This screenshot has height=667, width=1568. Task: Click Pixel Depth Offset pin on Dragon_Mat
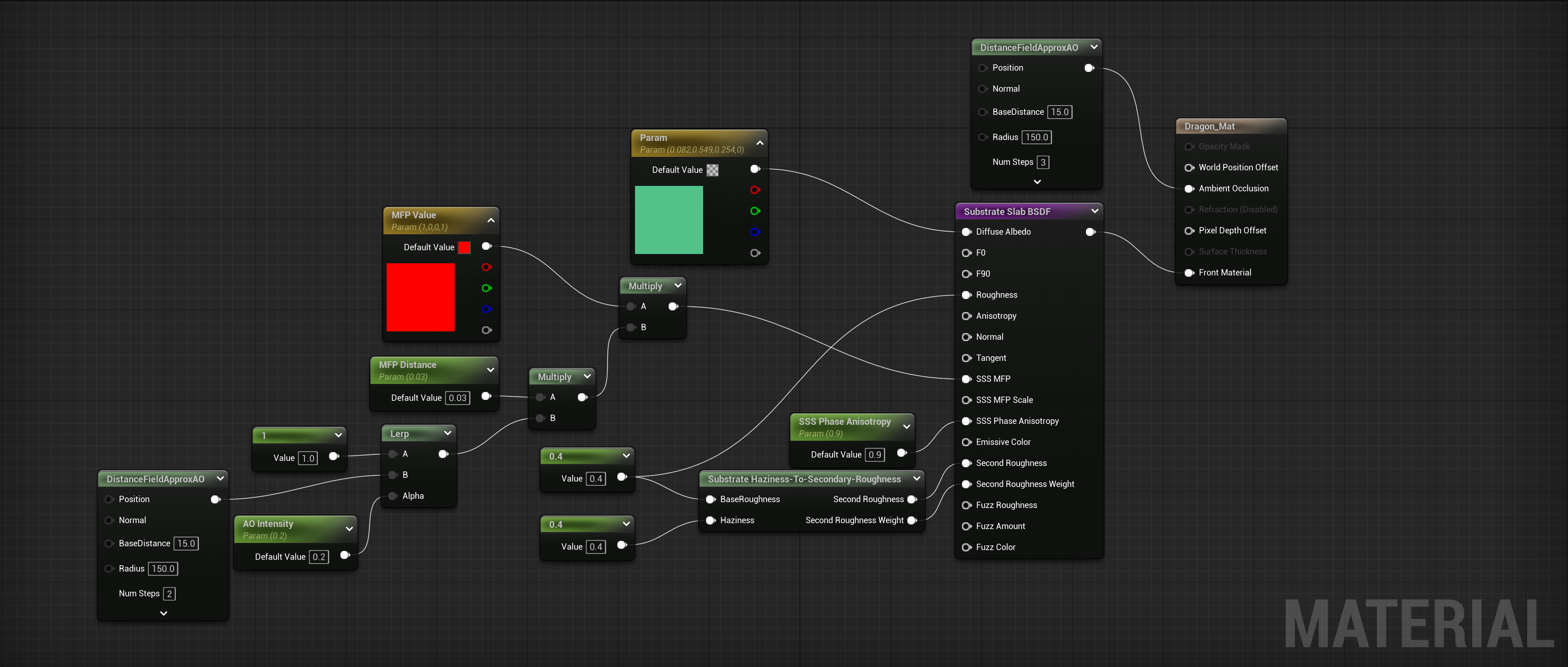(1189, 231)
